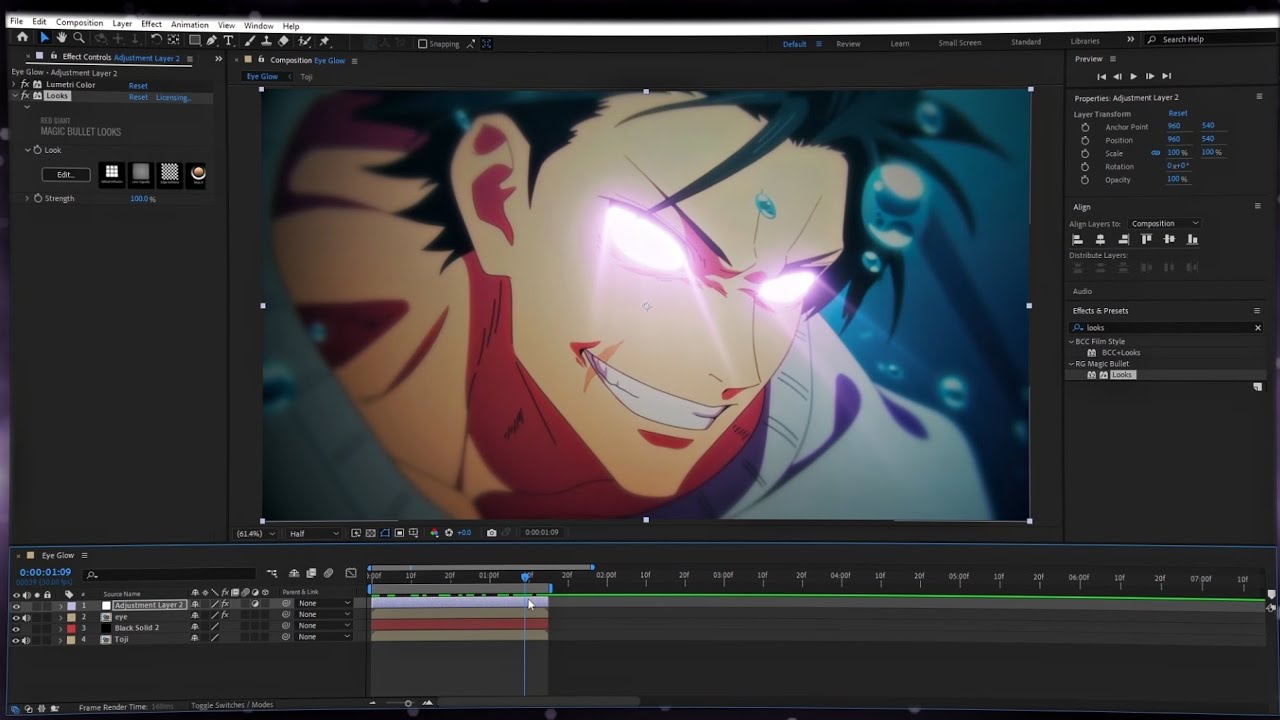The height and width of the screenshot is (720, 1280).
Task: Collapse the BCC Film Style category
Action: (x=1072, y=342)
